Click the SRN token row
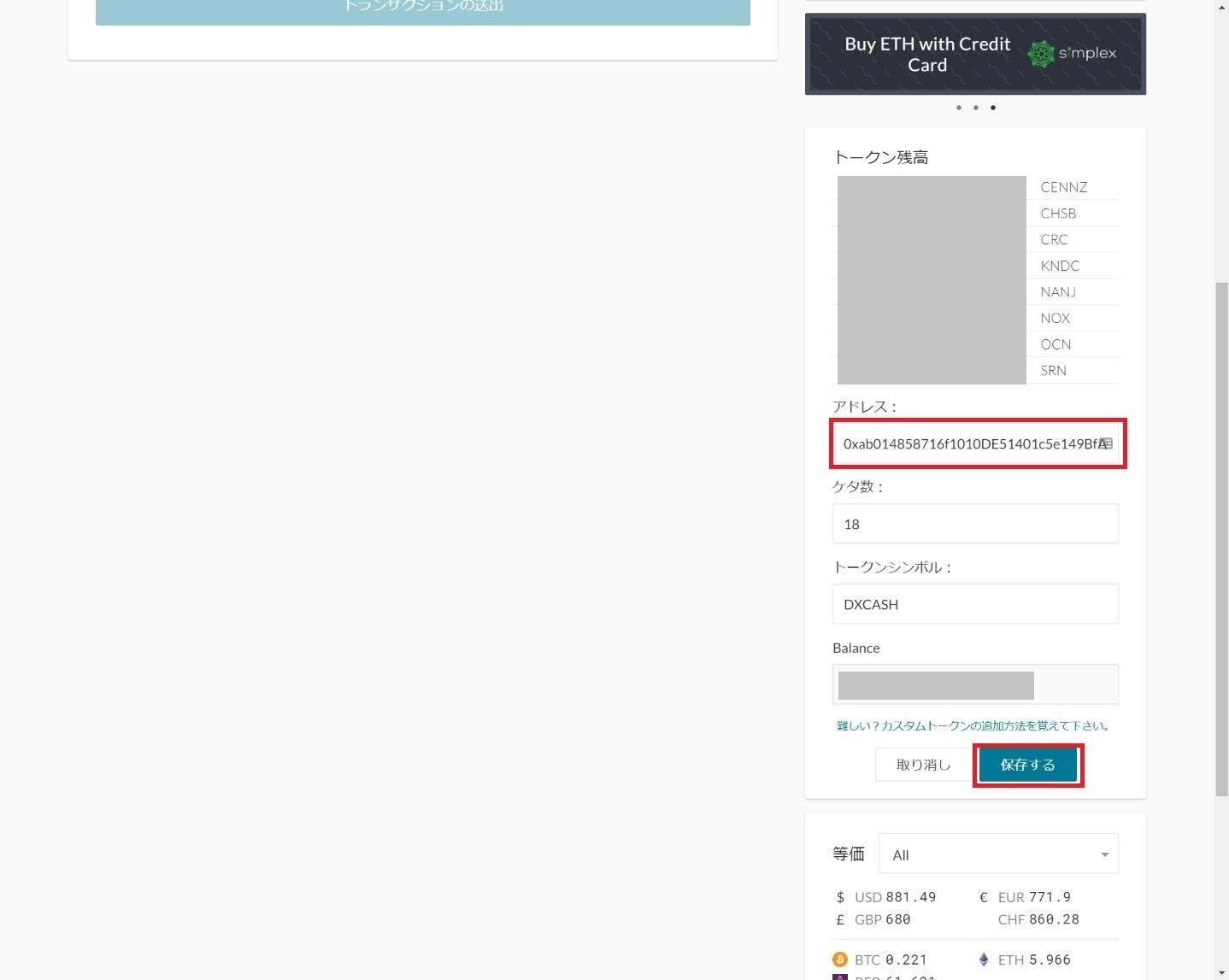The height and width of the screenshot is (980, 1229). pos(975,370)
